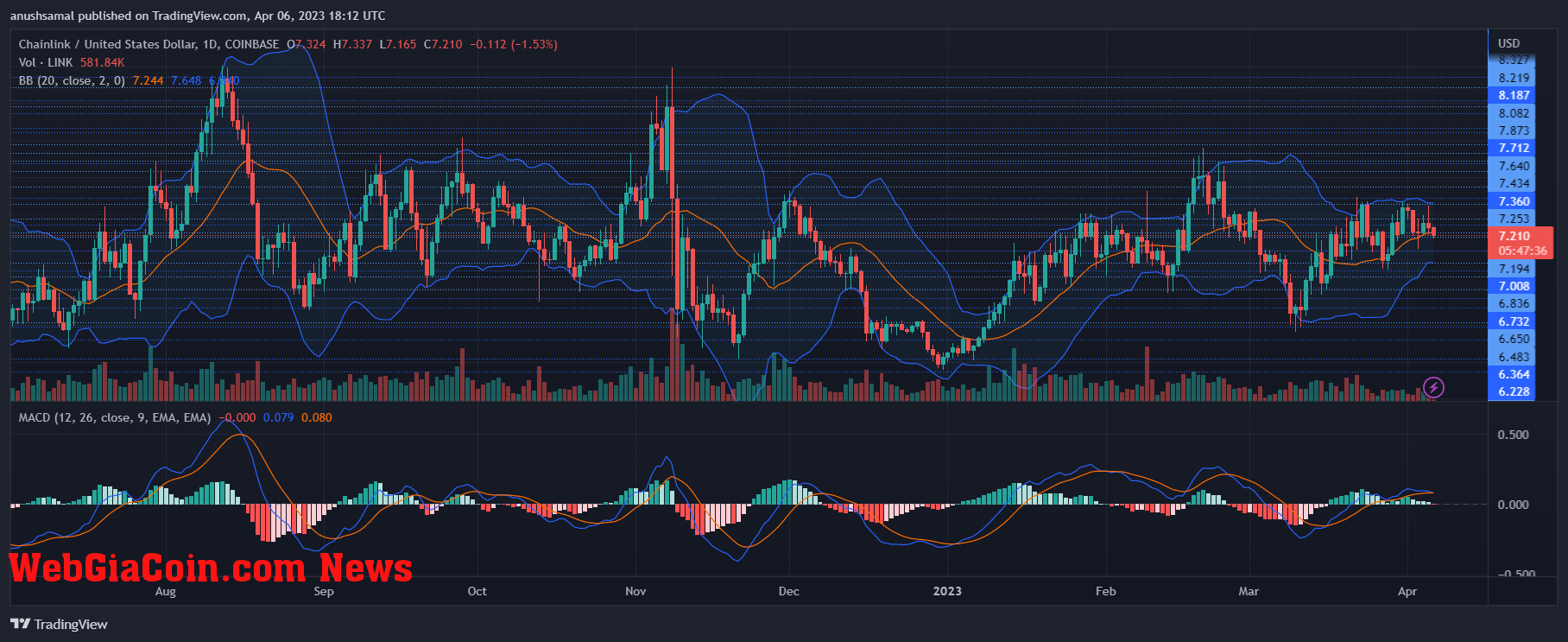Click the Nov label on the time axis
This screenshot has width=1568, height=642.
(x=635, y=591)
